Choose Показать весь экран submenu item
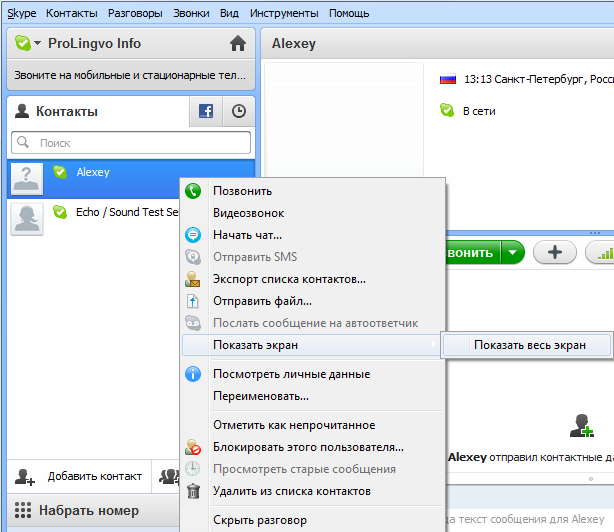Viewport: 614px width, 532px height. tap(527, 345)
